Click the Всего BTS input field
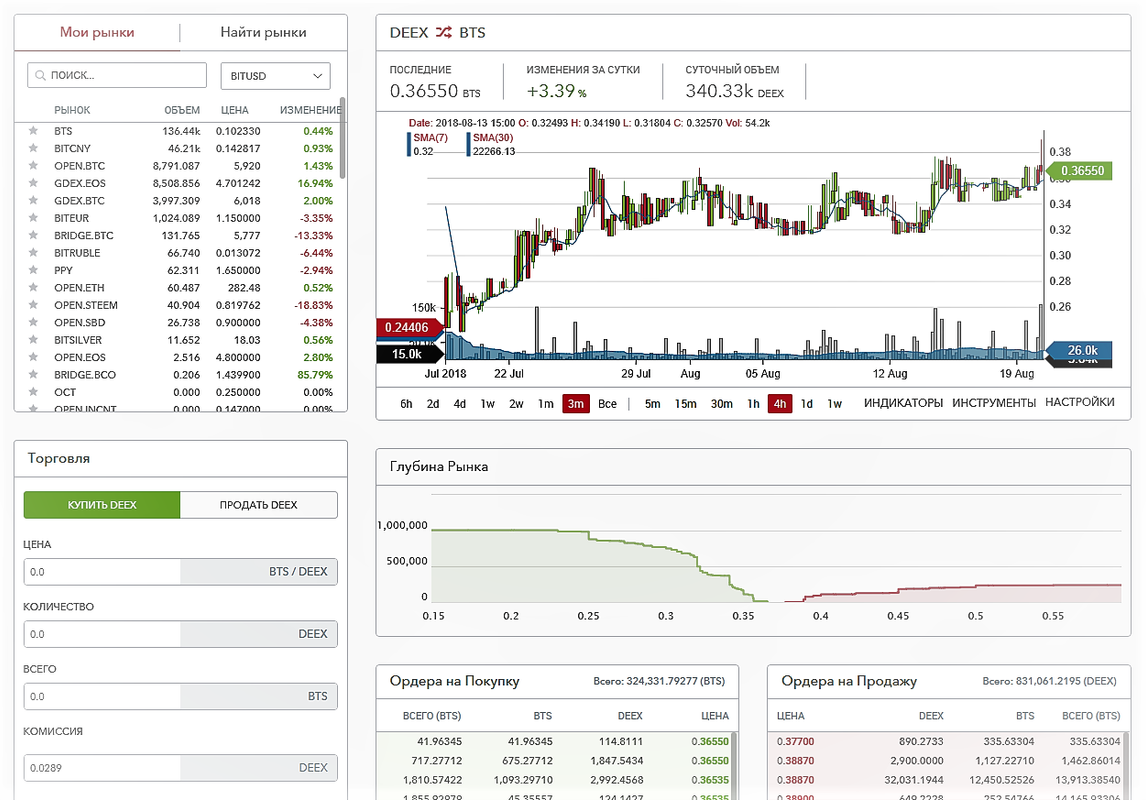Viewport: 1146px width, 800px height. (181, 696)
